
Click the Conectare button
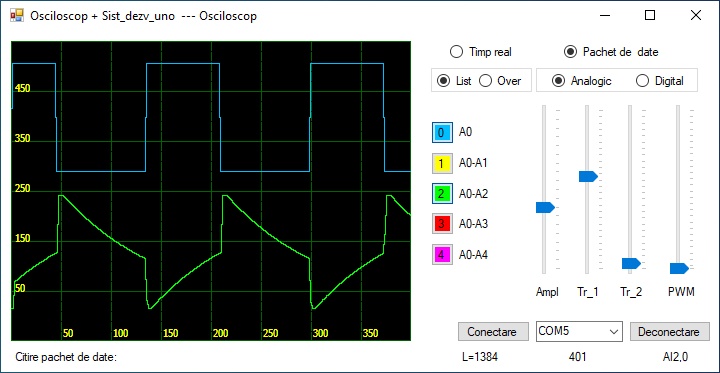coord(493,332)
